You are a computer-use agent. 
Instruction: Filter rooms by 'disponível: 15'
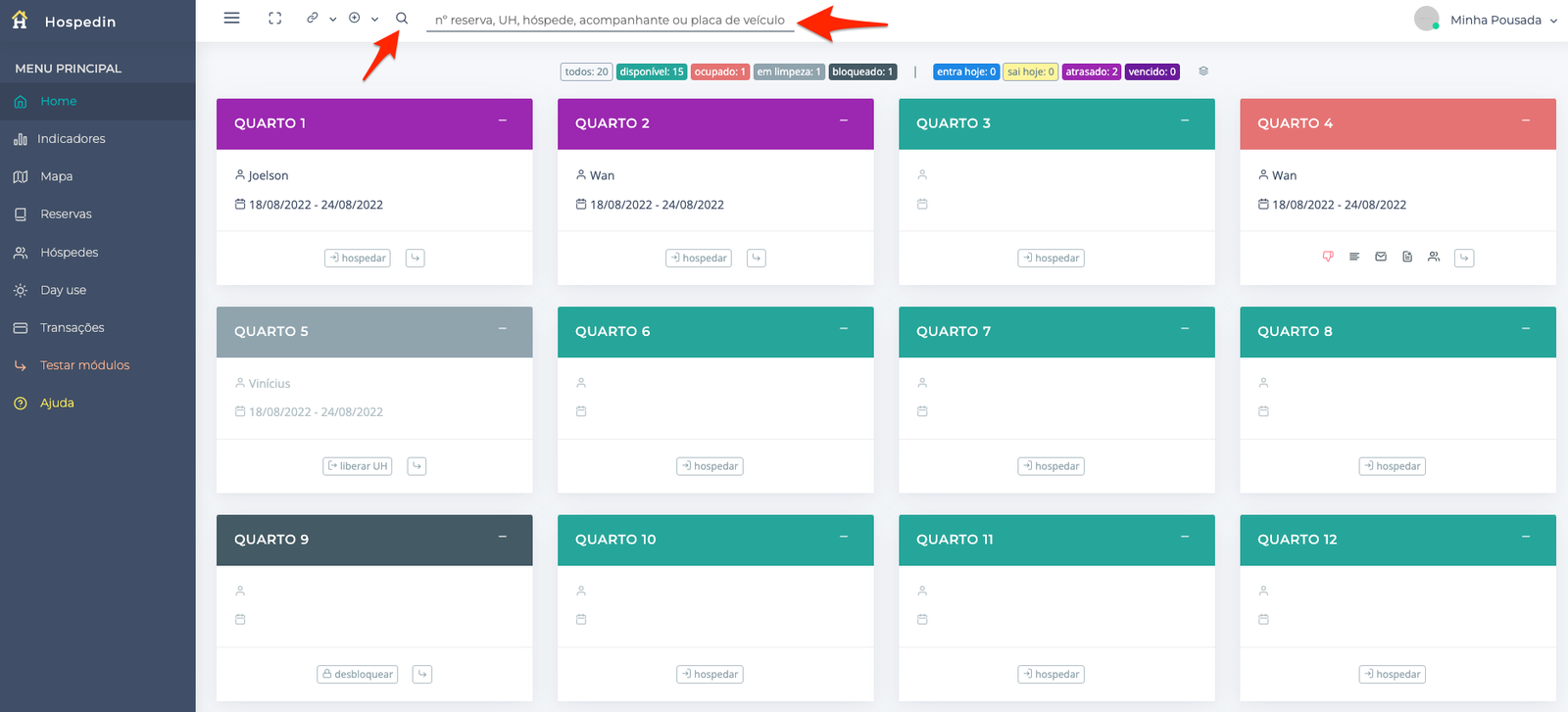point(652,71)
